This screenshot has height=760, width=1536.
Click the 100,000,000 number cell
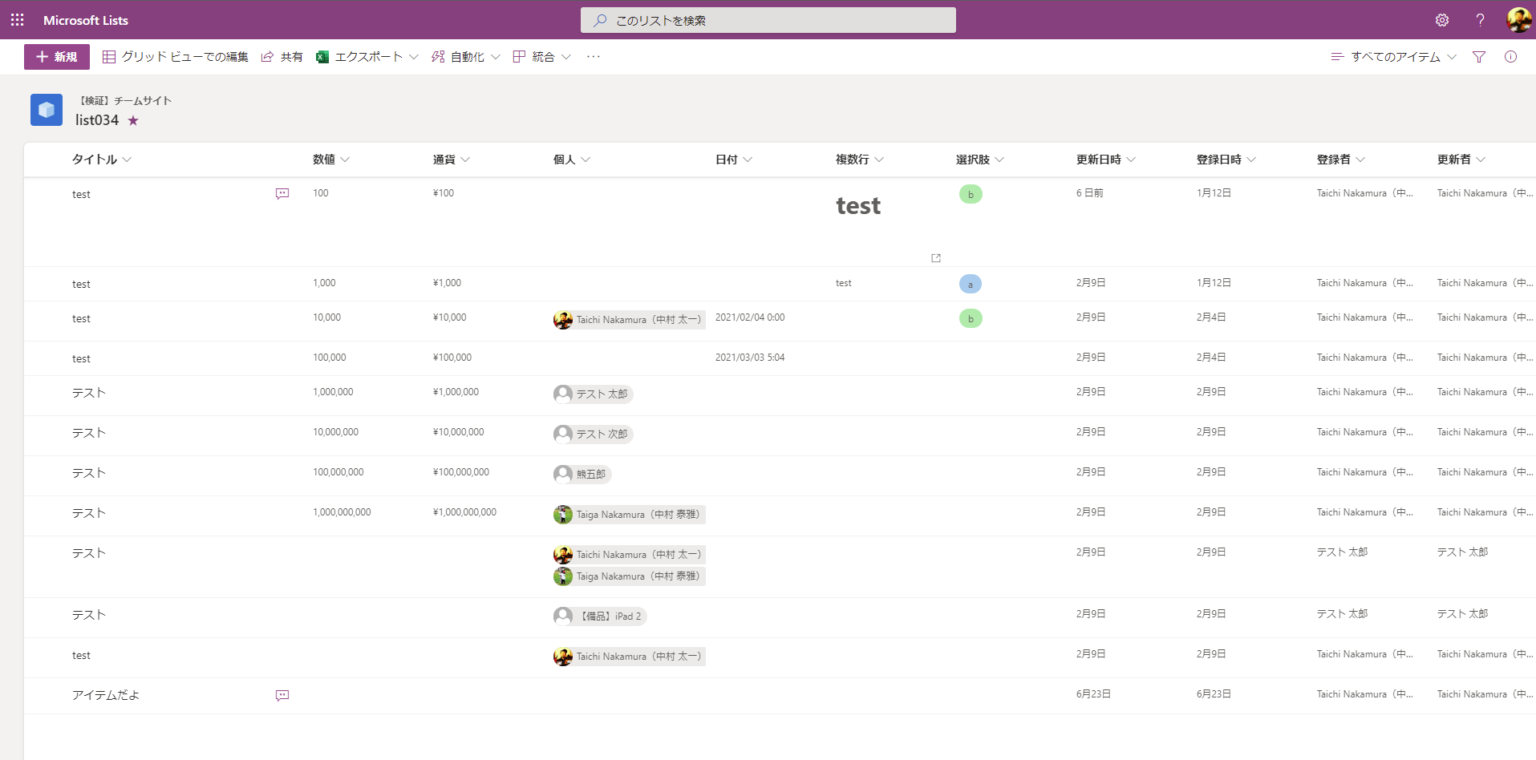(338, 472)
